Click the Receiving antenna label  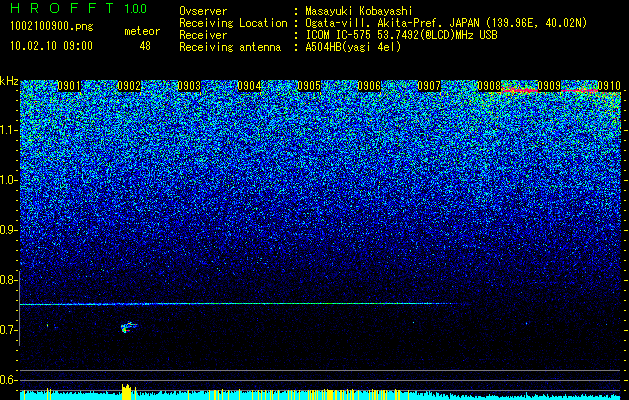(x=230, y=47)
